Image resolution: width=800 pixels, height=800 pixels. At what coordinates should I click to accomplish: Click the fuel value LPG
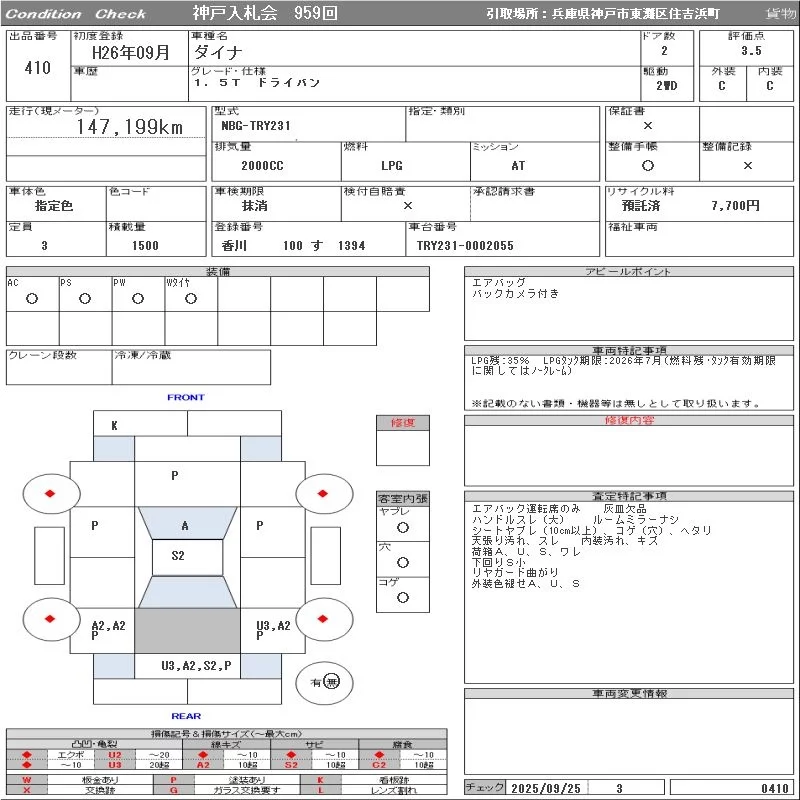pyautogui.click(x=392, y=166)
